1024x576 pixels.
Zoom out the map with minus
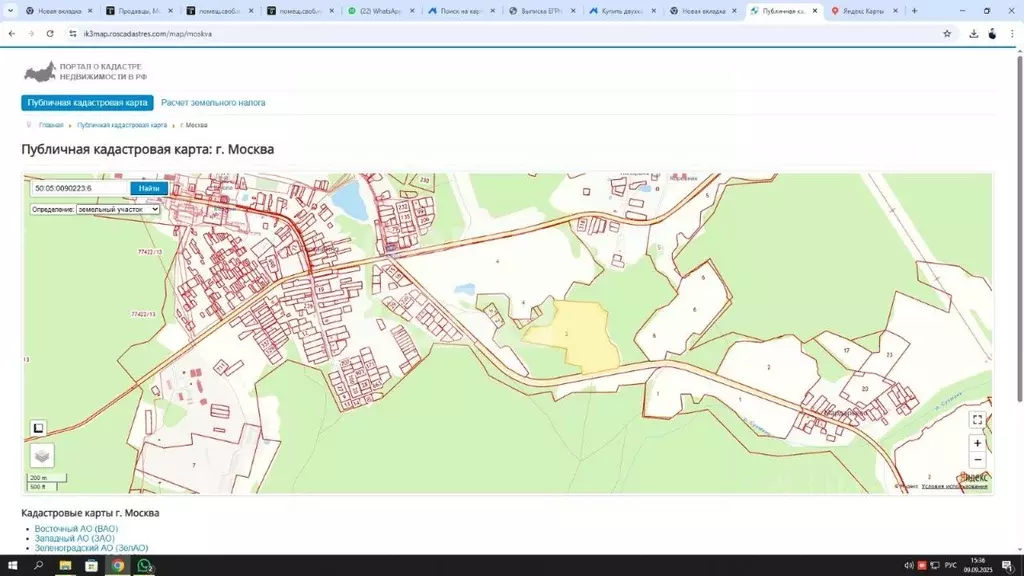click(x=977, y=460)
